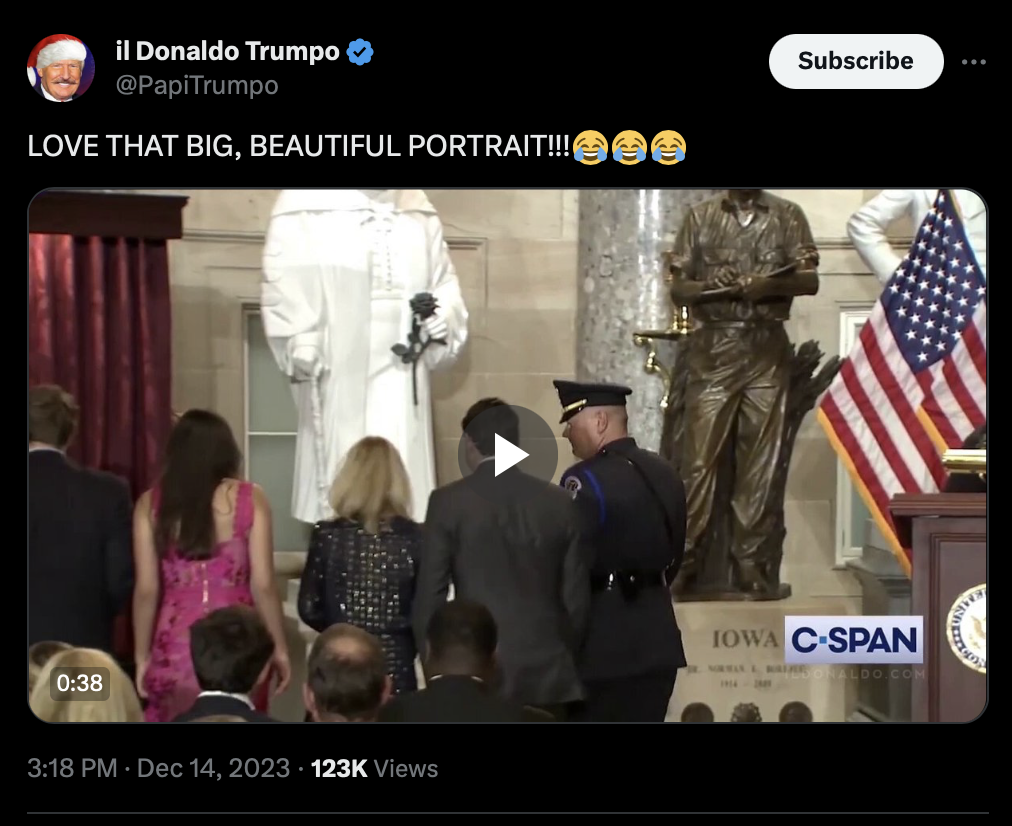Screen dimensions: 1012x826
Task: Click the last laughing-crying emoji
Action: [668, 147]
